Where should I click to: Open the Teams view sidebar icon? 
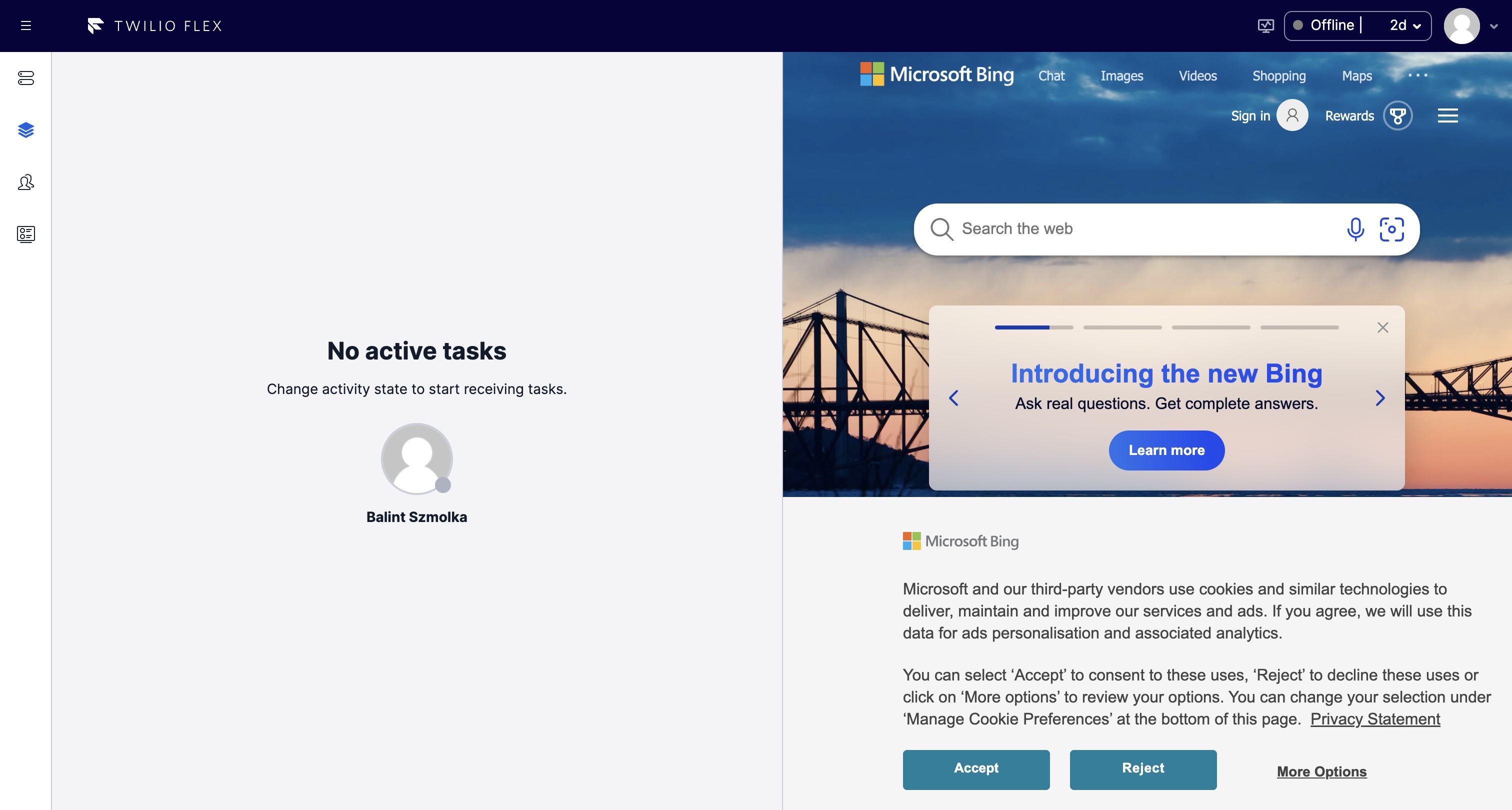coord(26,182)
